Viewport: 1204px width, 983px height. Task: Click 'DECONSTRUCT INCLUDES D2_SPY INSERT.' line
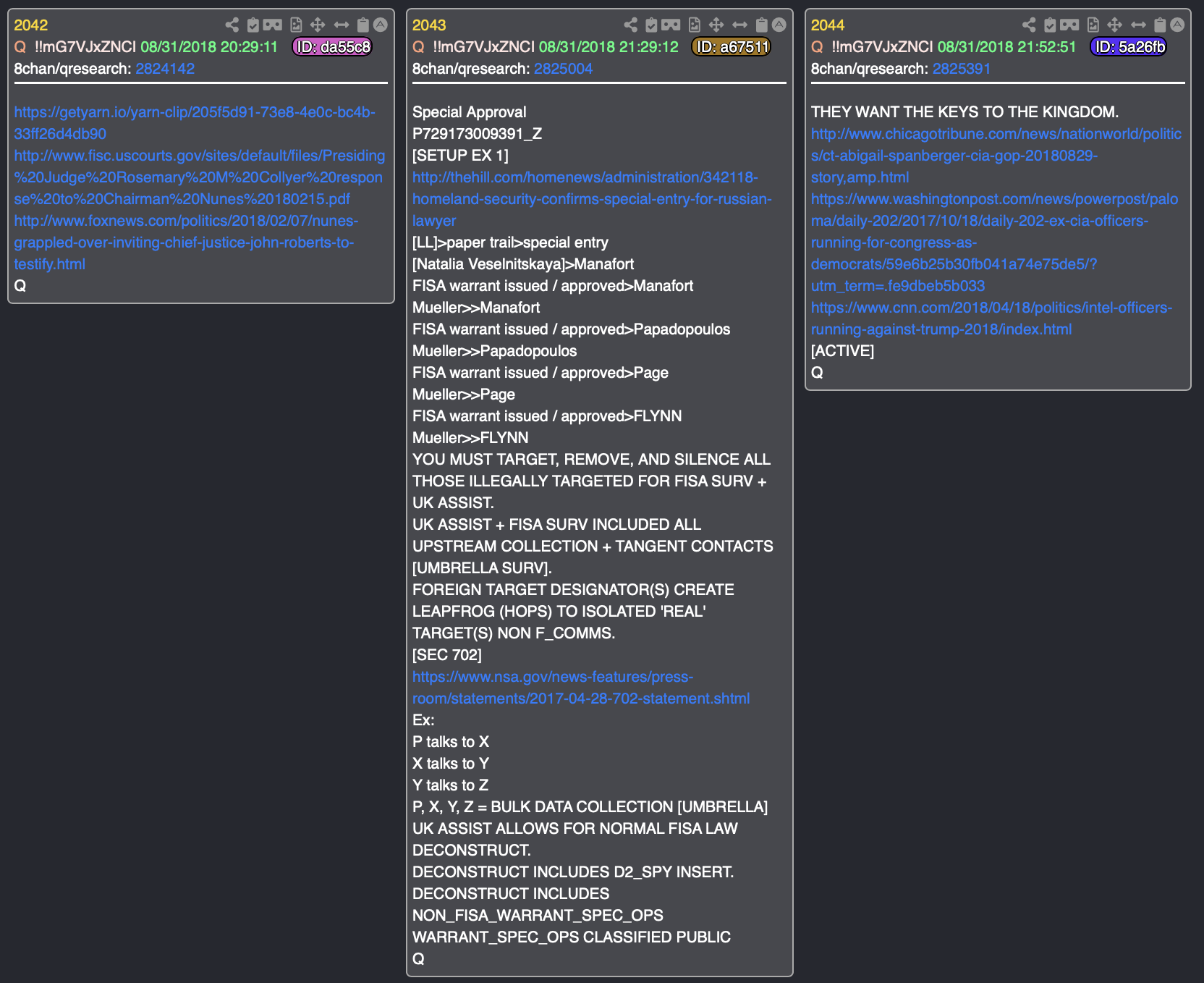click(573, 872)
